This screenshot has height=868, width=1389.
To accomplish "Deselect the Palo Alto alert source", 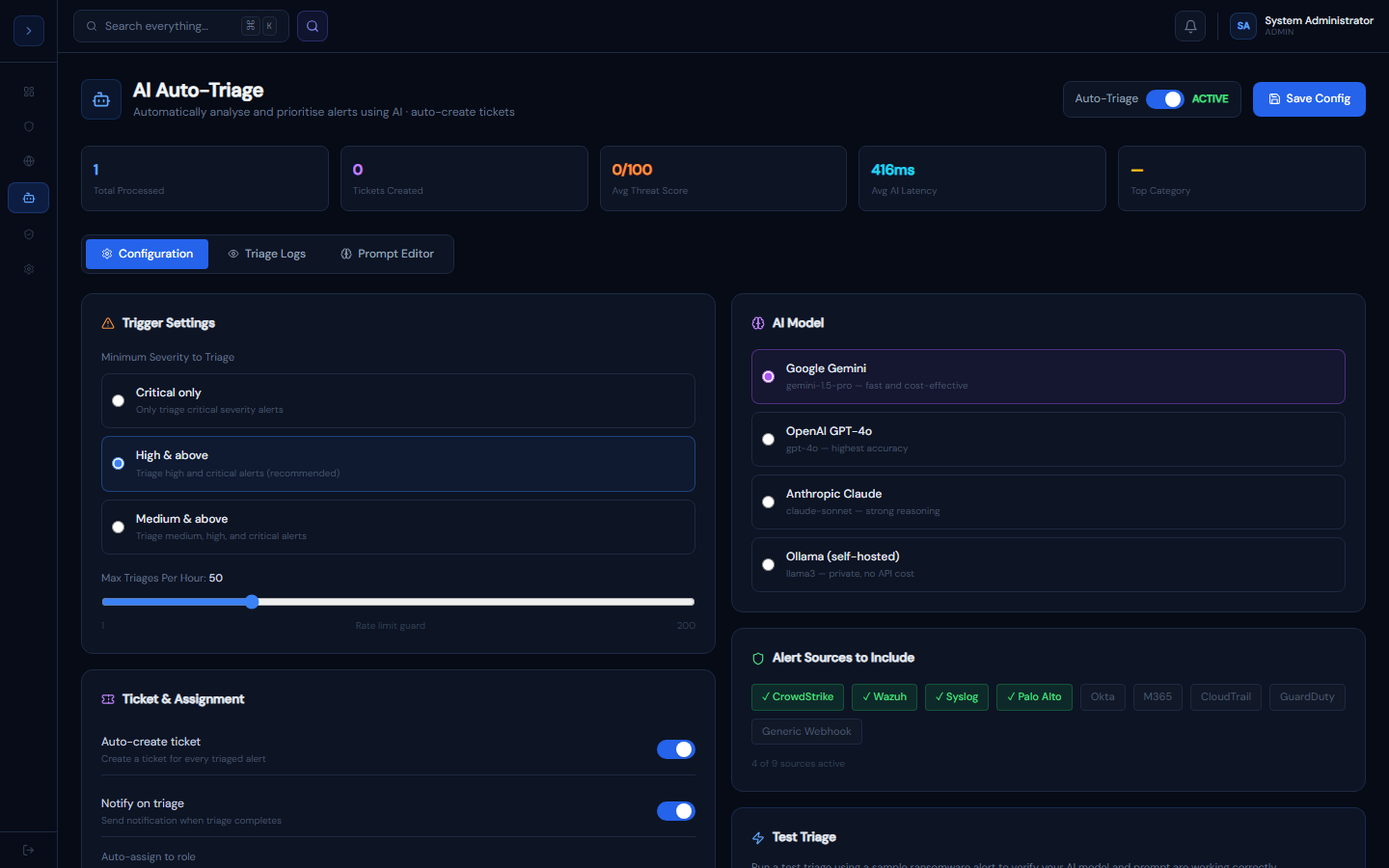I will (1034, 697).
